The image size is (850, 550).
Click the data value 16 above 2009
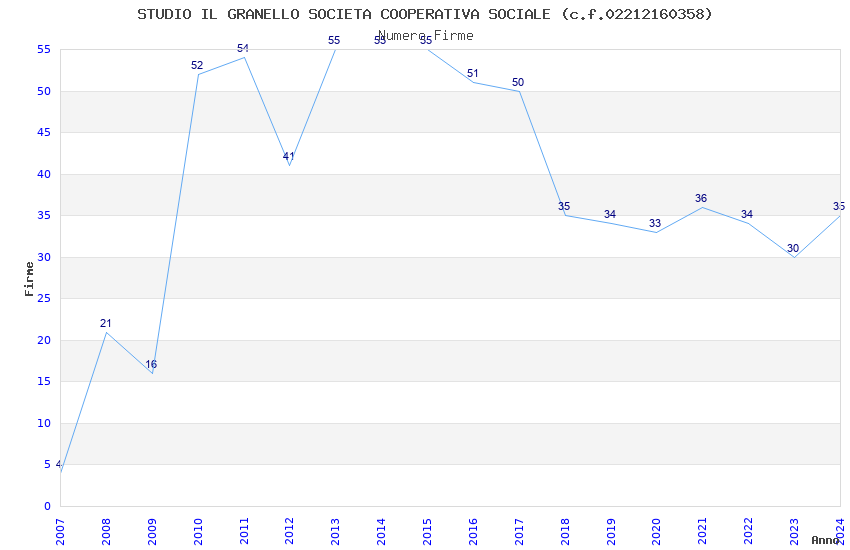coord(151,365)
